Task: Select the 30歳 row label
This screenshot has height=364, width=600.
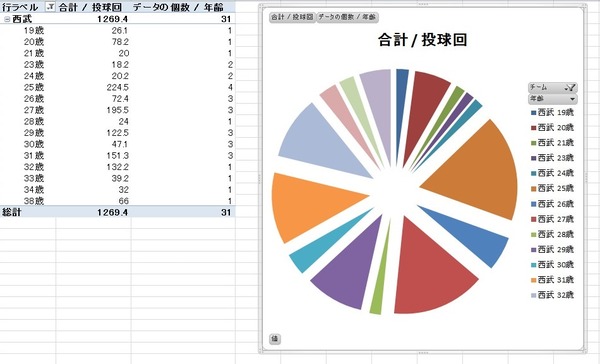Action: click(34, 144)
